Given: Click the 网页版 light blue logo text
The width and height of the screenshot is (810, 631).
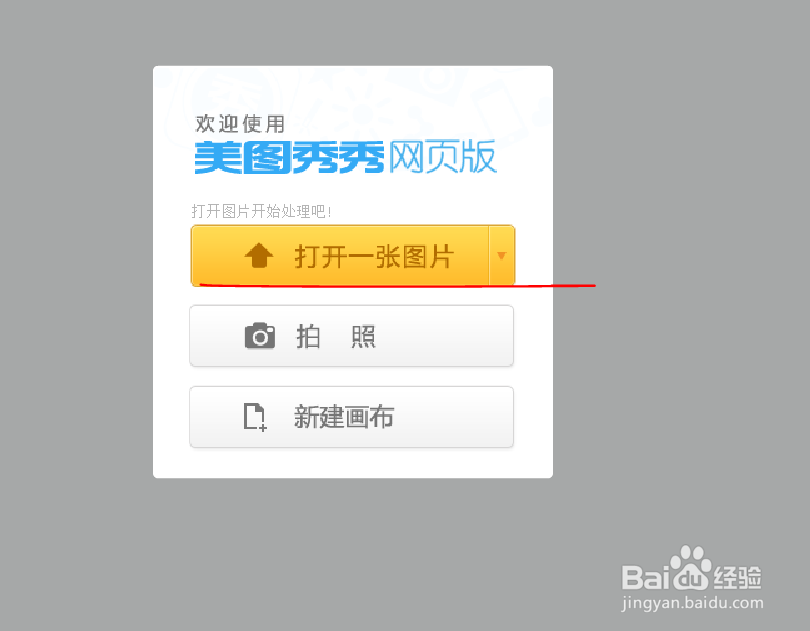Looking at the screenshot, I should [x=443, y=156].
